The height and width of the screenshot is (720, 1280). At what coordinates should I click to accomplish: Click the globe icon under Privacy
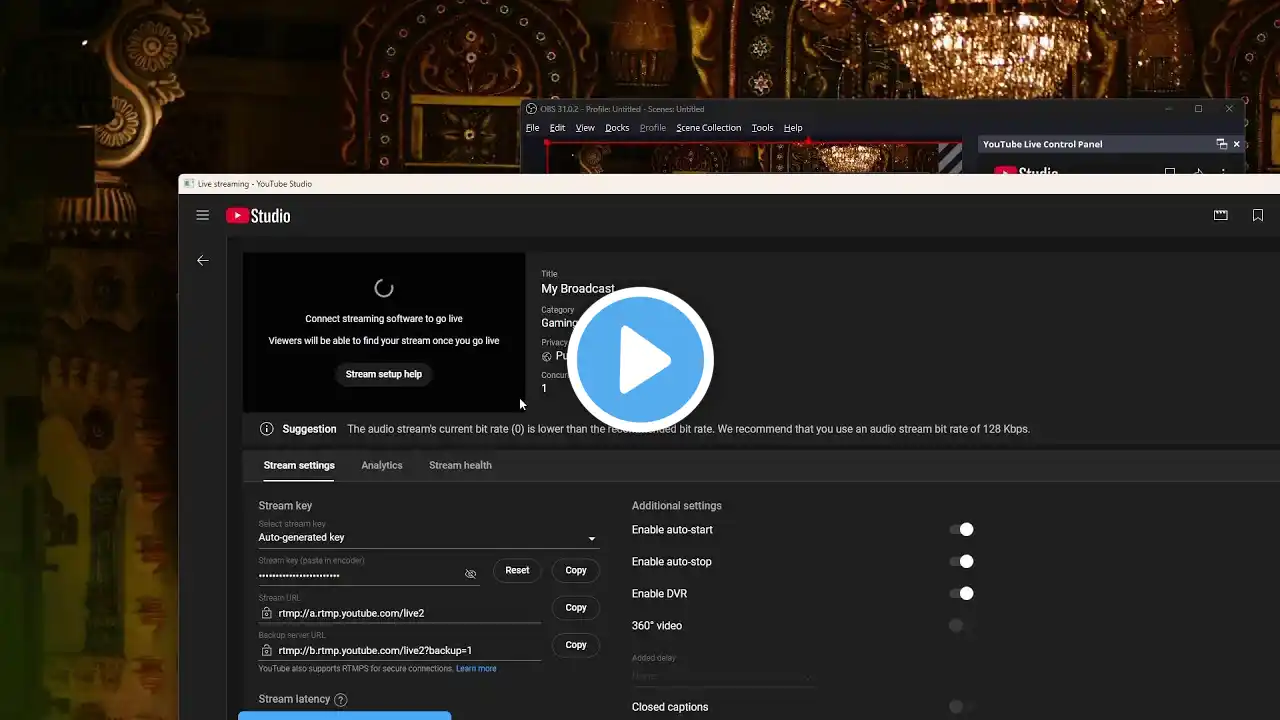tap(547, 356)
